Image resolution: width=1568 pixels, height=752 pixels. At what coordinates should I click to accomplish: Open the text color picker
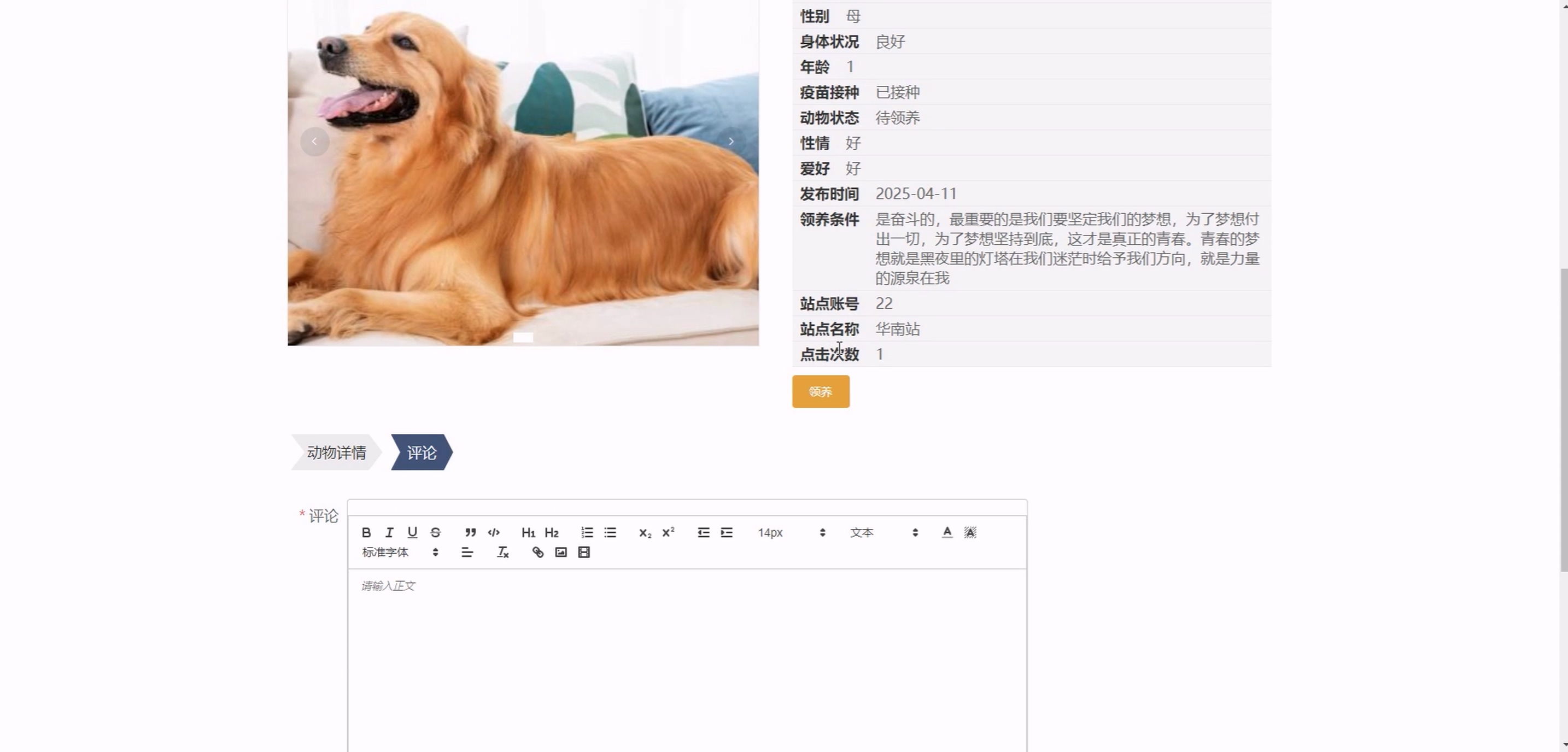[946, 532]
